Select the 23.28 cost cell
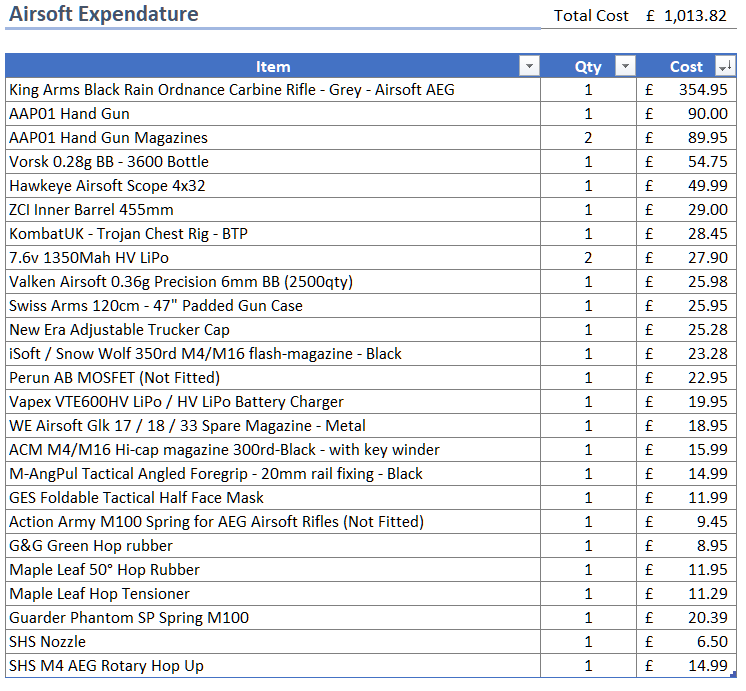 pos(687,354)
